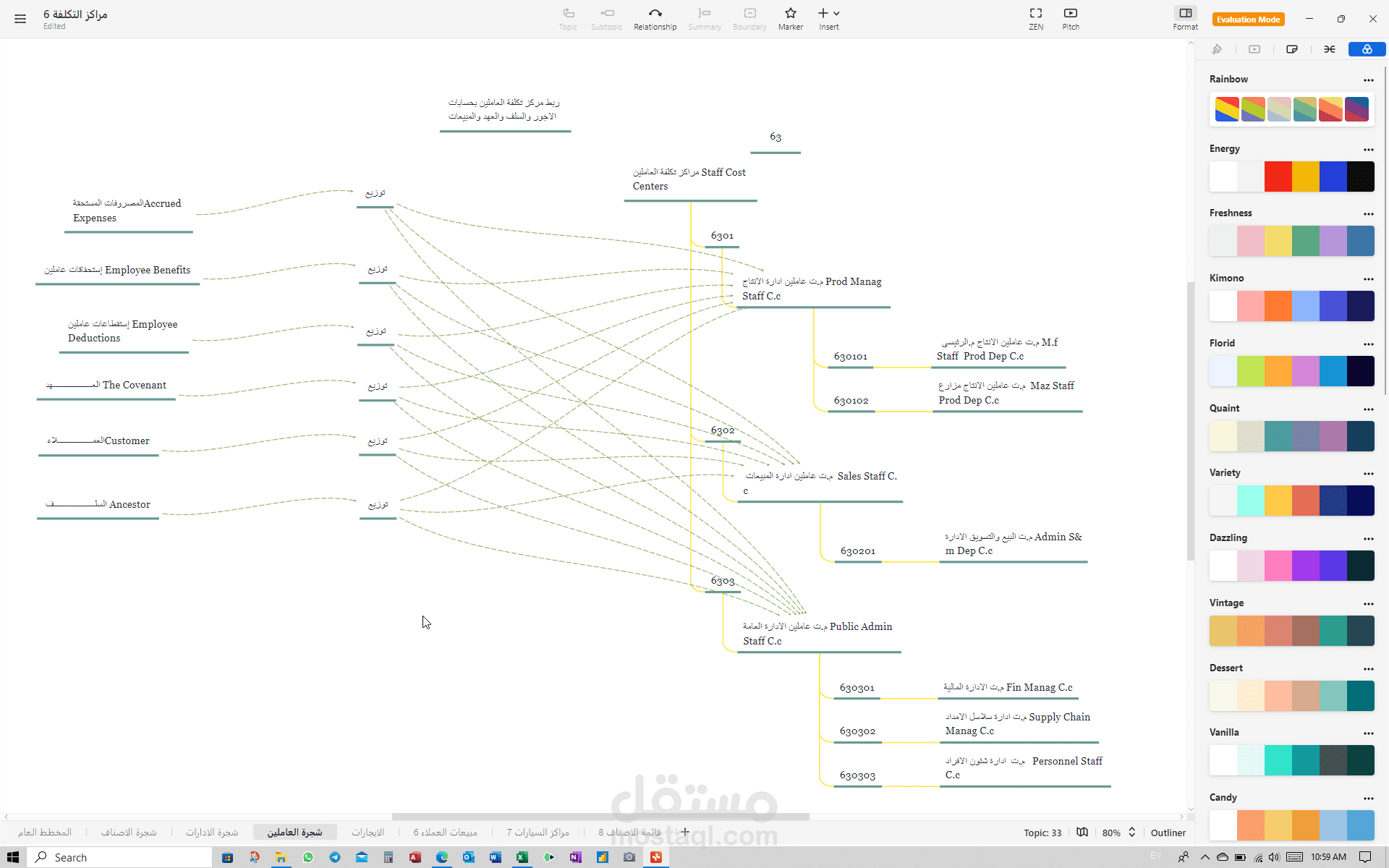1389x868 pixels.
Task: Open more options for Kimono palette
Action: point(1368,279)
